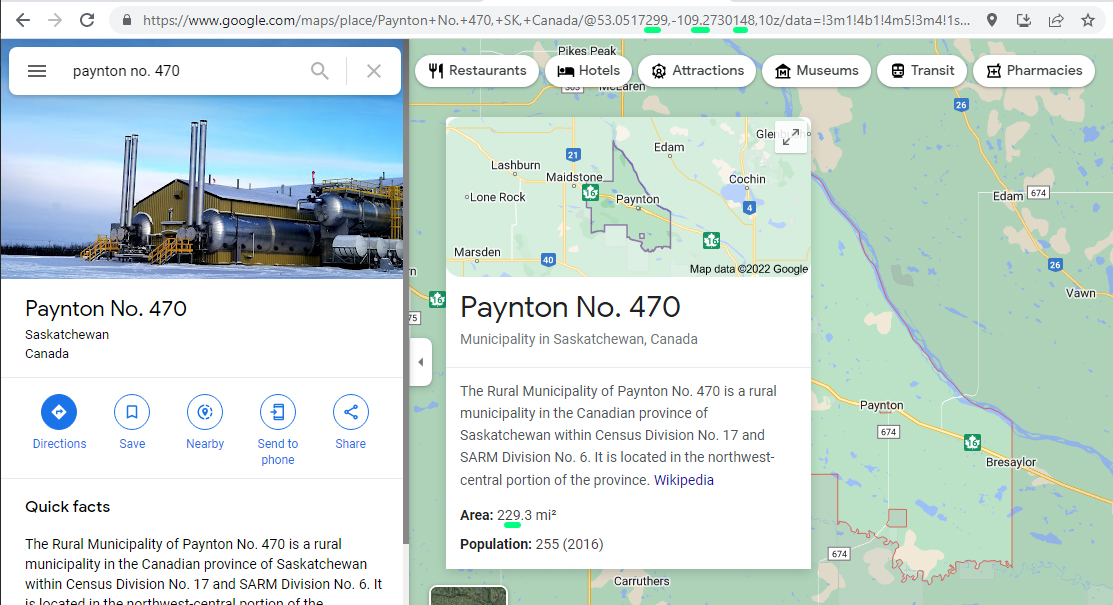Open the Paynton No. 470 photo
Screen dimensions: 1113x605
point(202,187)
